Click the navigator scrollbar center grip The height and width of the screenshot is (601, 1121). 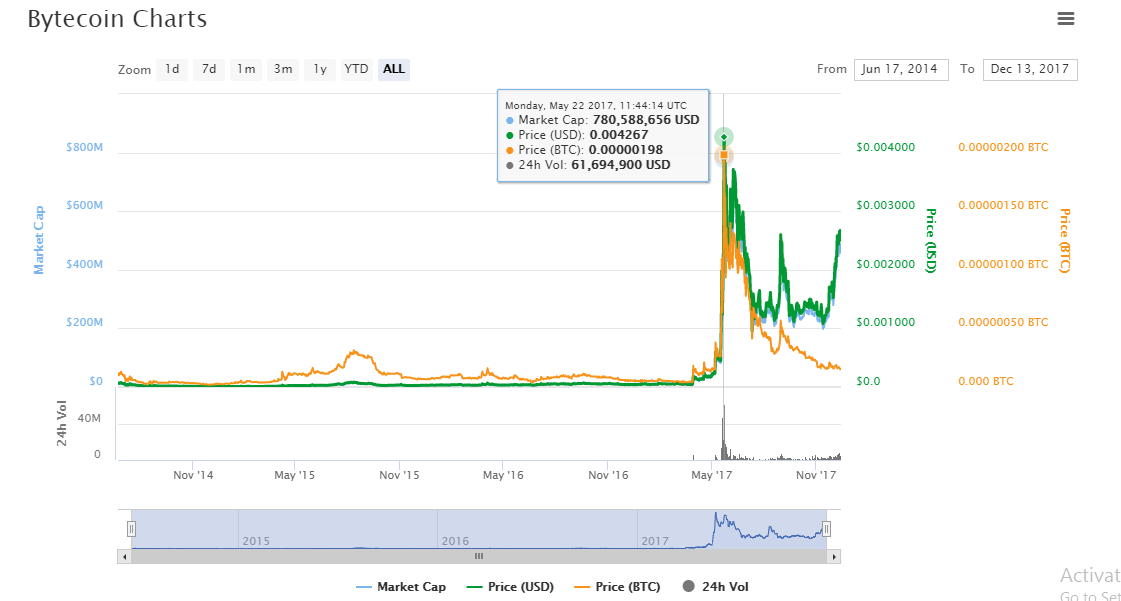[479, 556]
